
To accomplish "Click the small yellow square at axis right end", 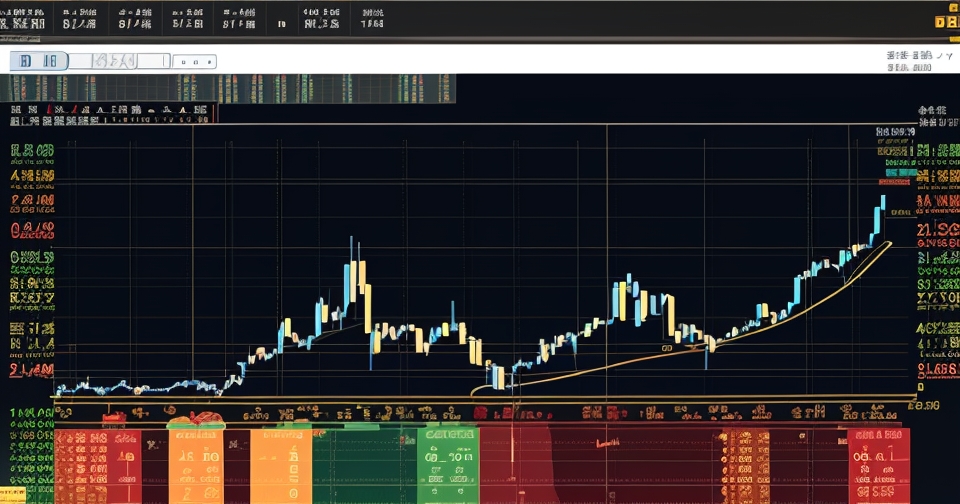I will coord(920,387).
